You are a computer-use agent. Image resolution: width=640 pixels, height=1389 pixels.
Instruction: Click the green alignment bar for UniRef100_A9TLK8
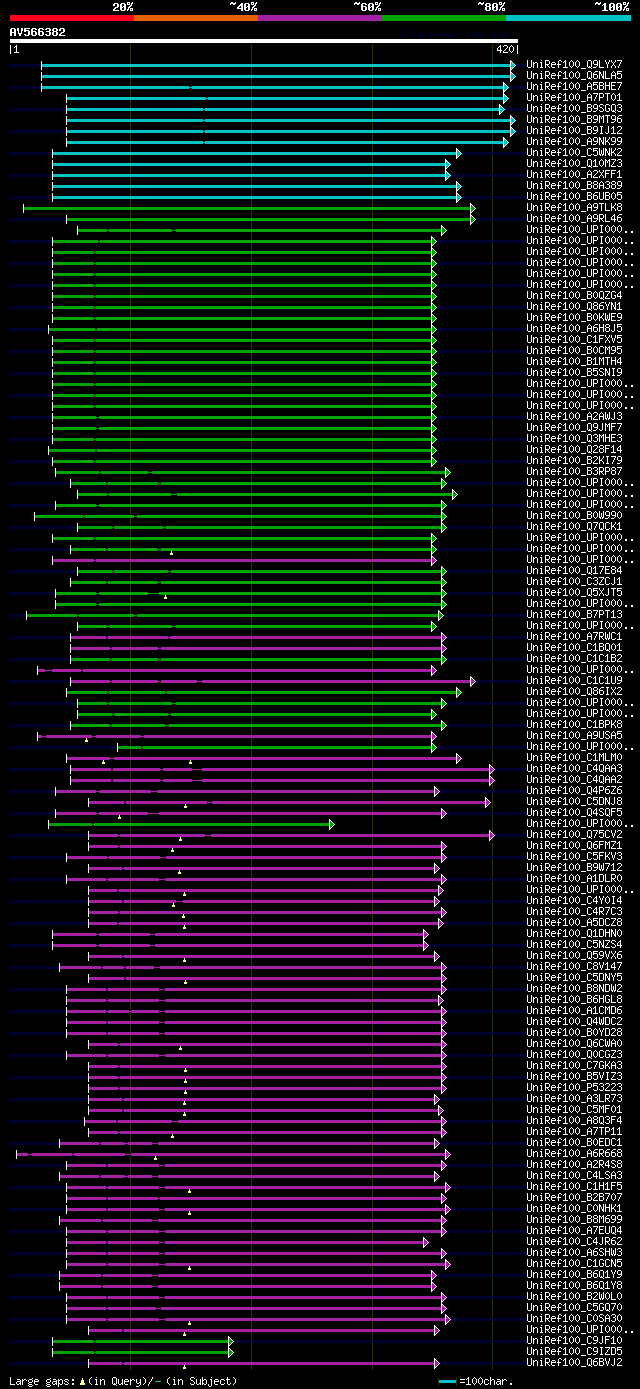pos(249,207)
